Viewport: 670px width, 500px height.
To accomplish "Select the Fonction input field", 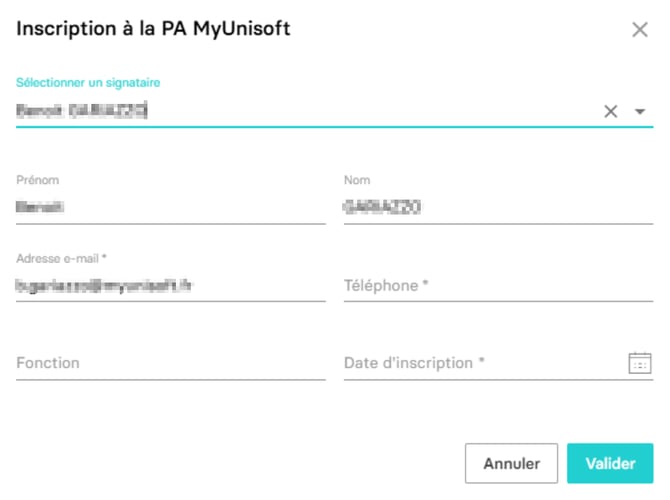I will 170,363.
